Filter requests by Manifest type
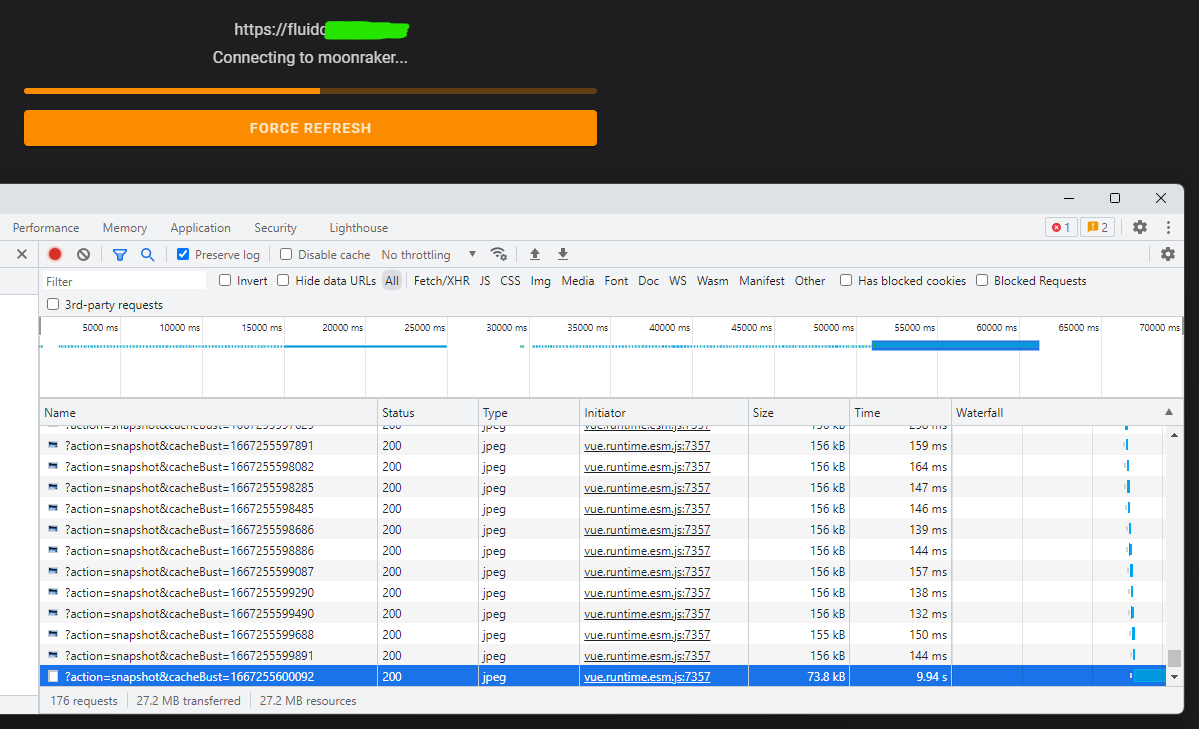Screen dimensions: 1199x729 762,281
